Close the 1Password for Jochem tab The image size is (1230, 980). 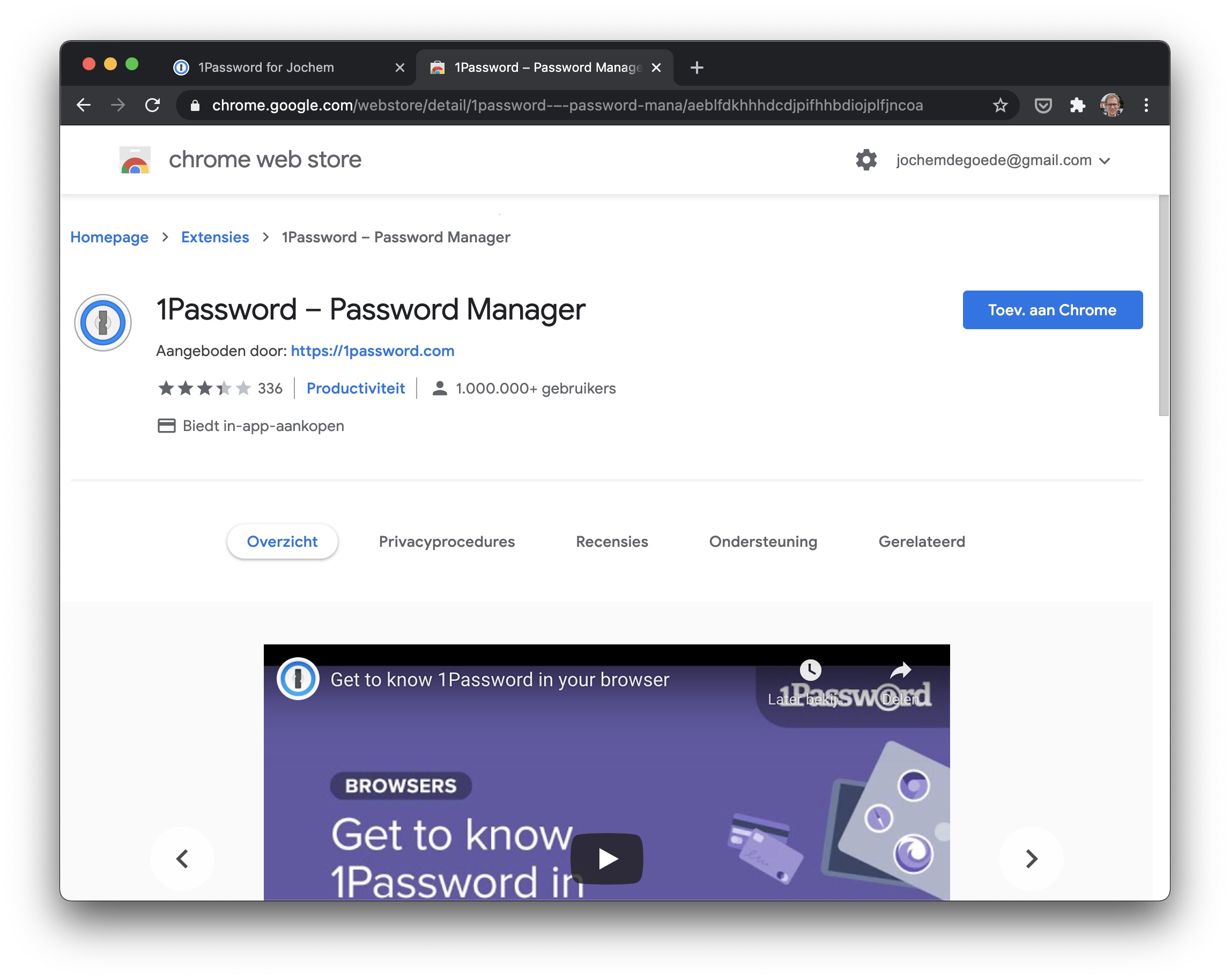click(400, 68)
